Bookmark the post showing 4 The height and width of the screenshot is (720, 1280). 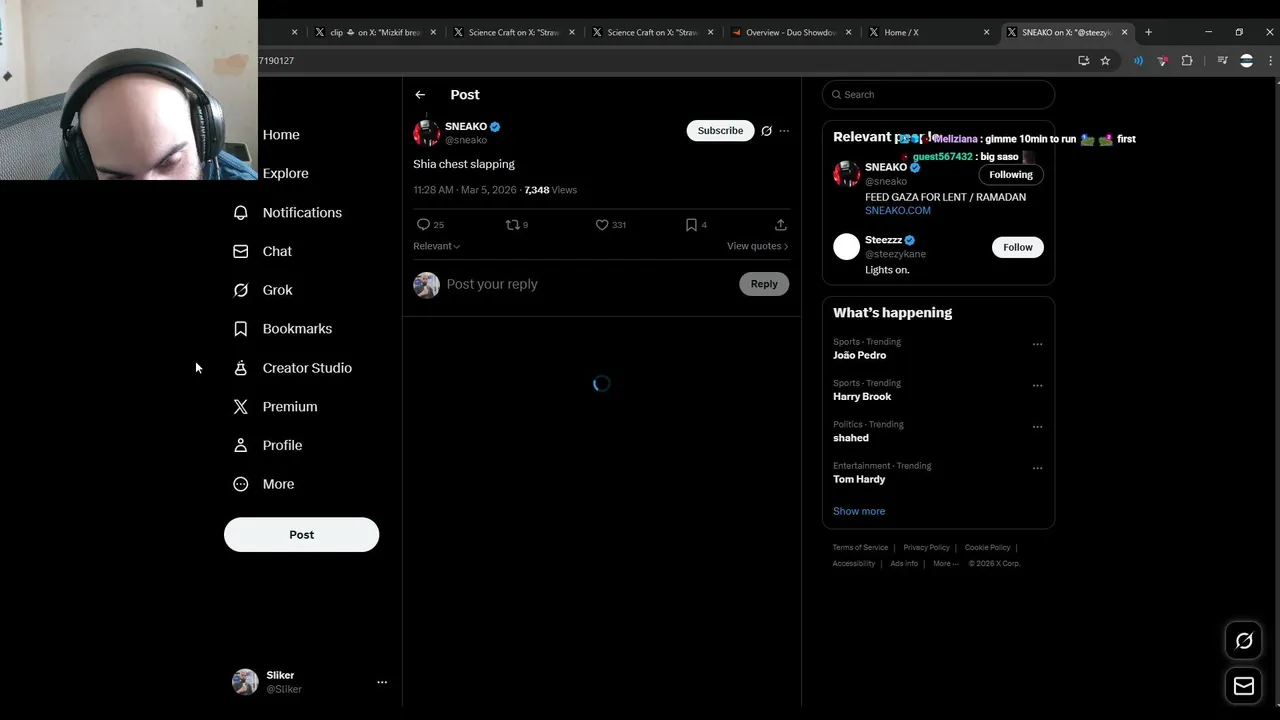pyautogui.click(x=691, y=225)
